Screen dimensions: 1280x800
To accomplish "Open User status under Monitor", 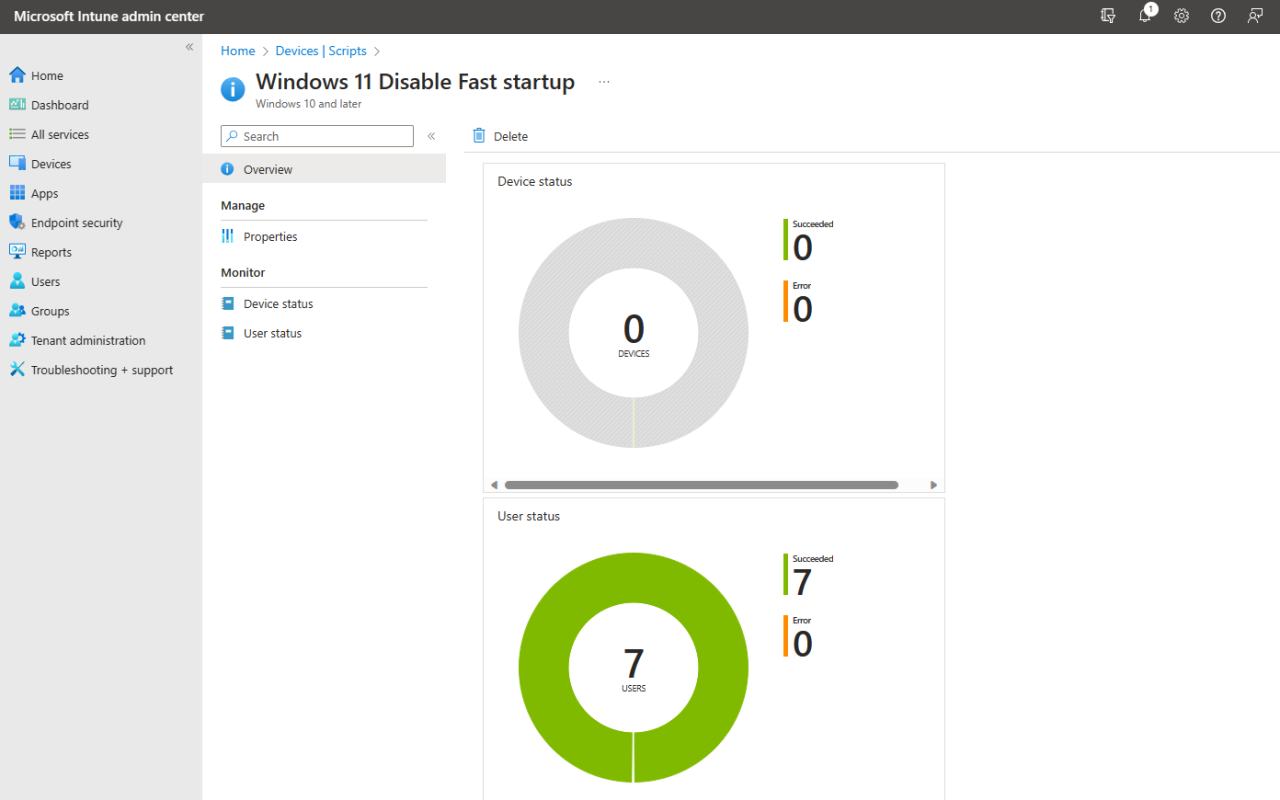I will click(272, 333).
